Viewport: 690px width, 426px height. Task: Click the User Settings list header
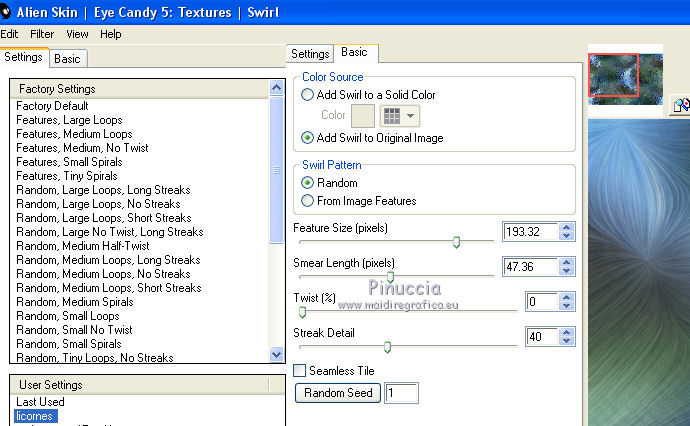point(139,385)
